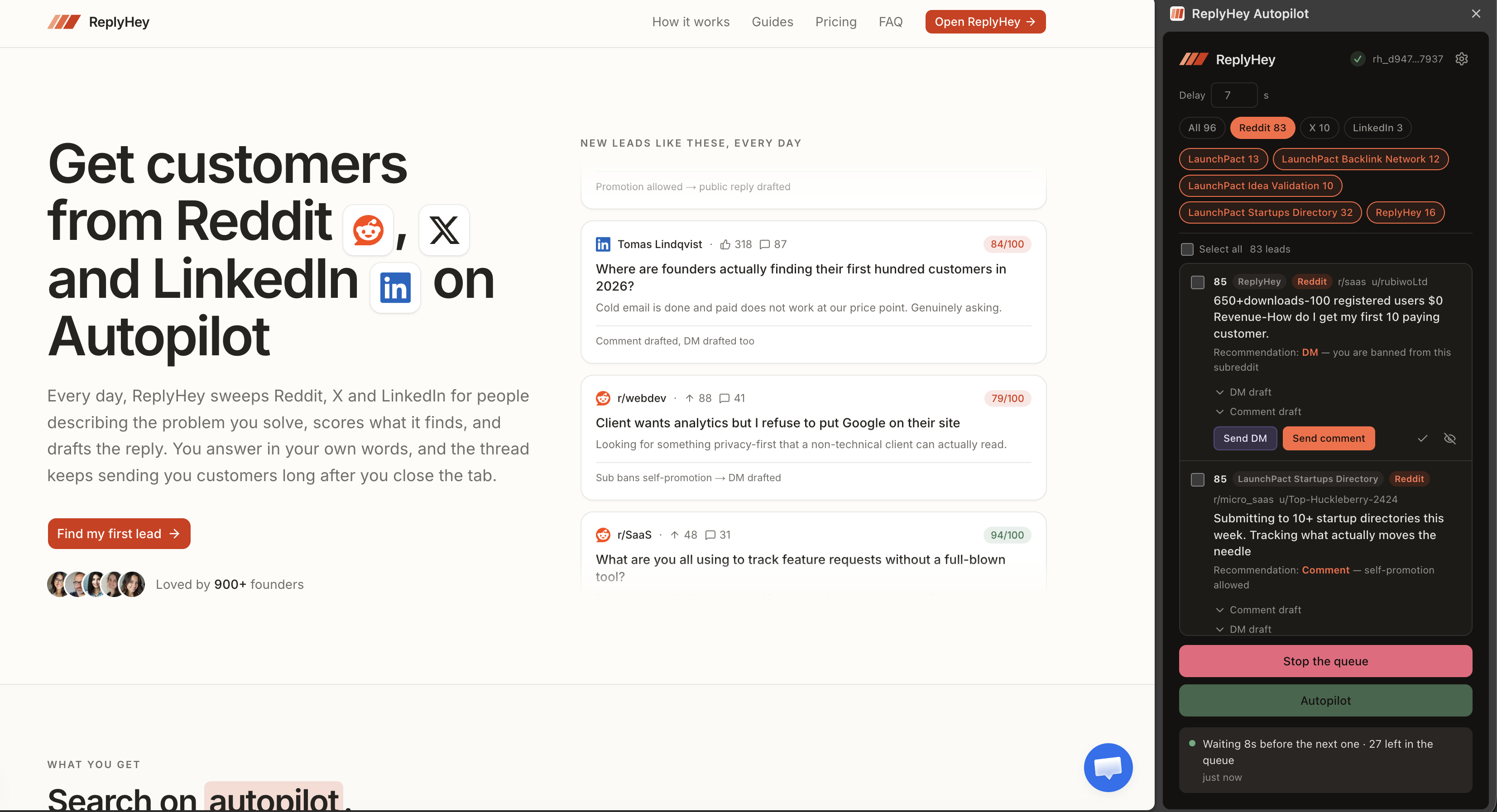Open the 'Client wants analytics' lead title
This screenshot has height=812, width=1497.
(x=777, y=423)
